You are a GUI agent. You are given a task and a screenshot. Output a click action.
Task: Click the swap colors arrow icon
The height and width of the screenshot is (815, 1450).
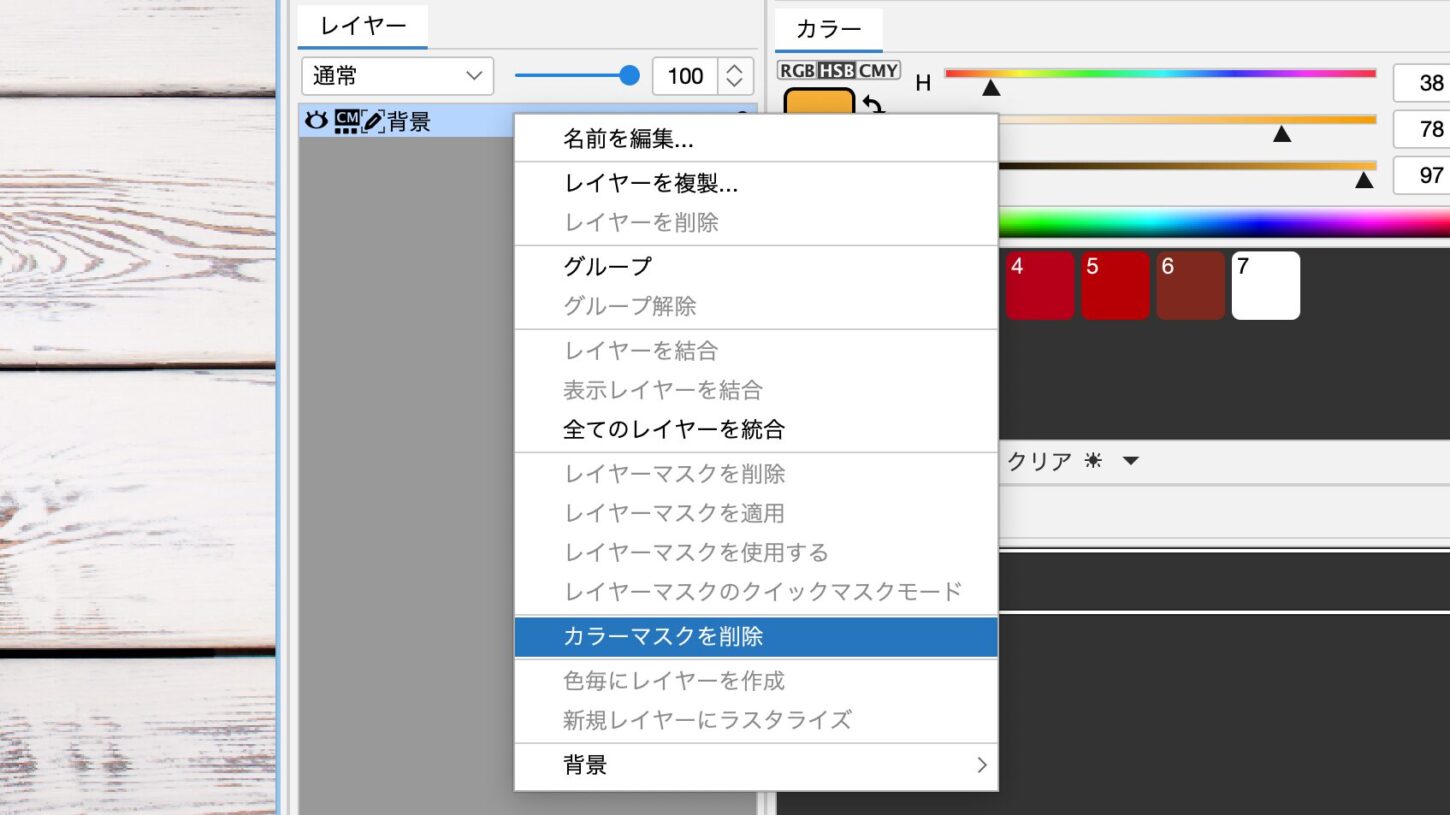tap(873, 104)
